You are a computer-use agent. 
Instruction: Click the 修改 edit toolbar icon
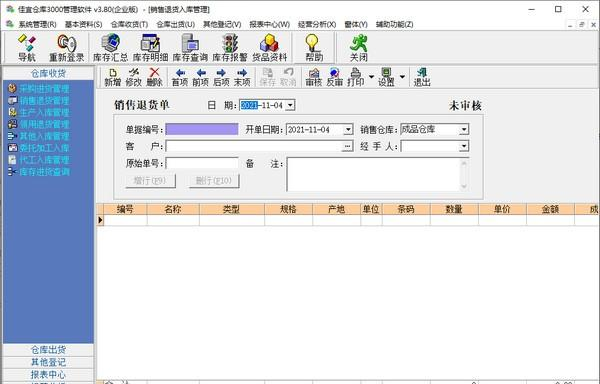134,77
